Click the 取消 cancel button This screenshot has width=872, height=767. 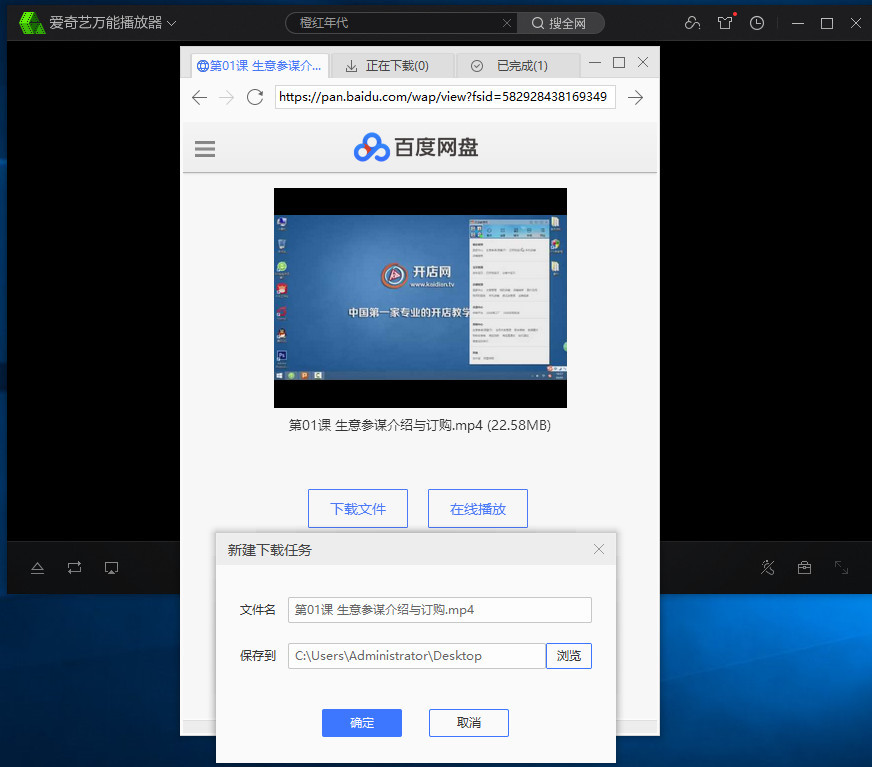pos(468,723)
